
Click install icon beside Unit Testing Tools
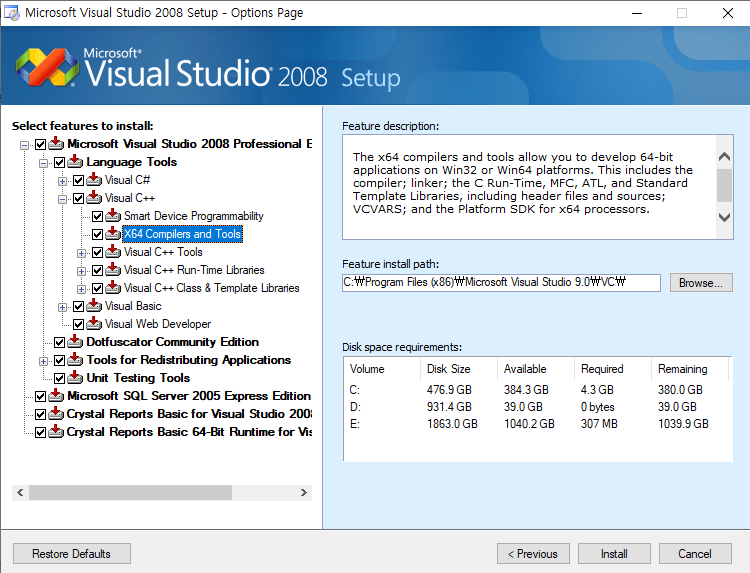coord(75,377)
